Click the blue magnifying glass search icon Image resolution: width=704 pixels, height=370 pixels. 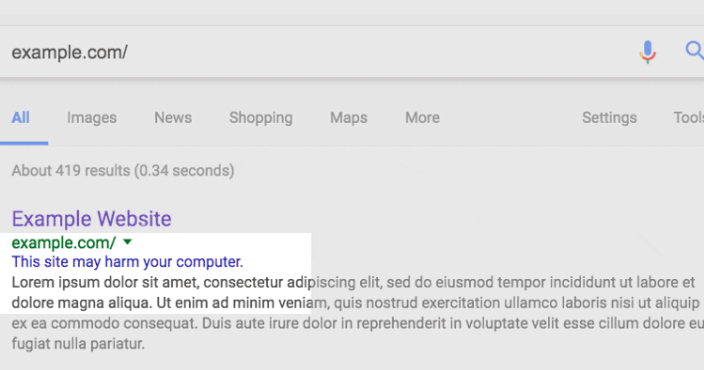point(694,50)
